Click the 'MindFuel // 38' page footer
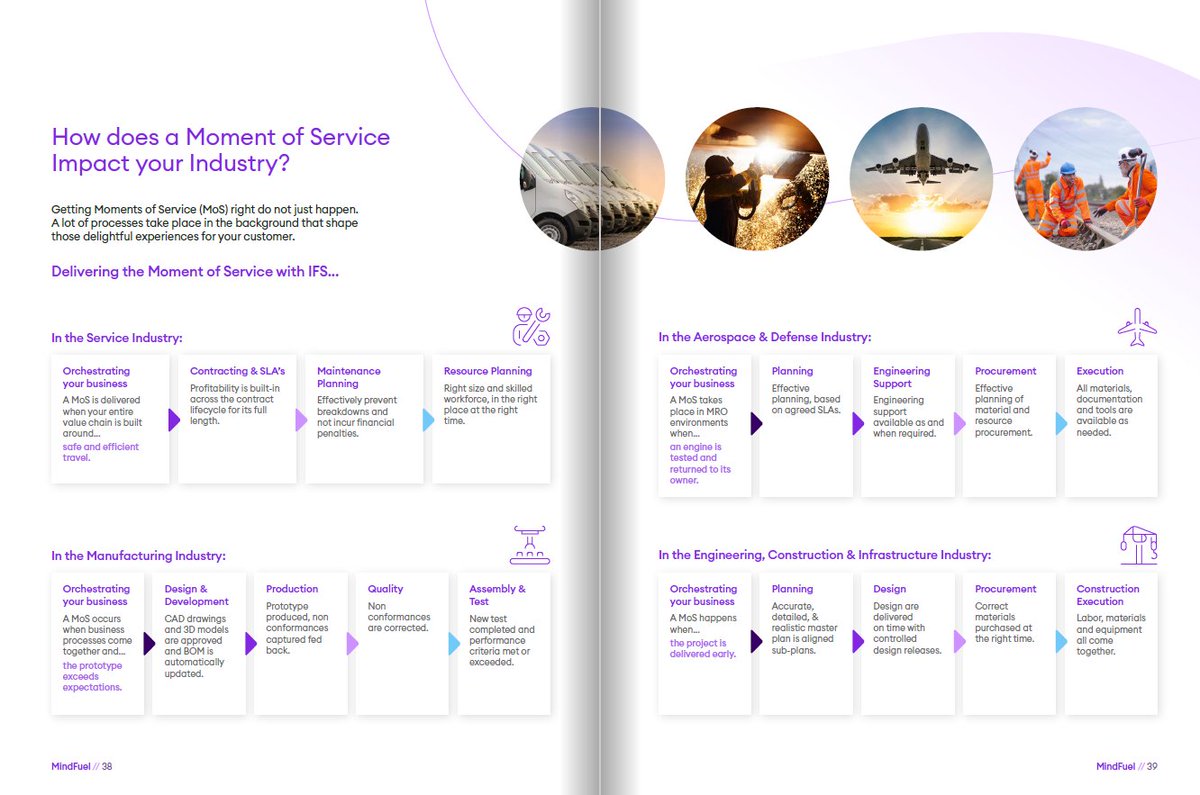This screenshot has width=1200, height=795. coord(82,767)
